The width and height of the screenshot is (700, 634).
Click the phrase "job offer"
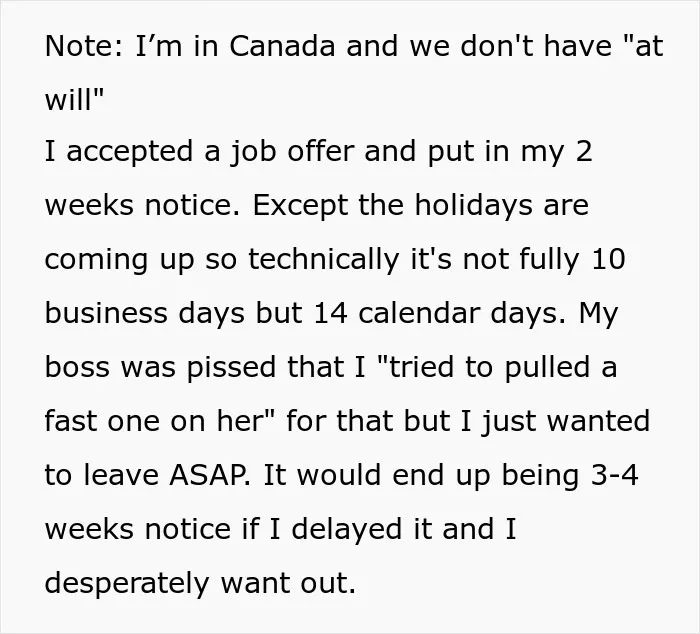click(x=292, y=152)
